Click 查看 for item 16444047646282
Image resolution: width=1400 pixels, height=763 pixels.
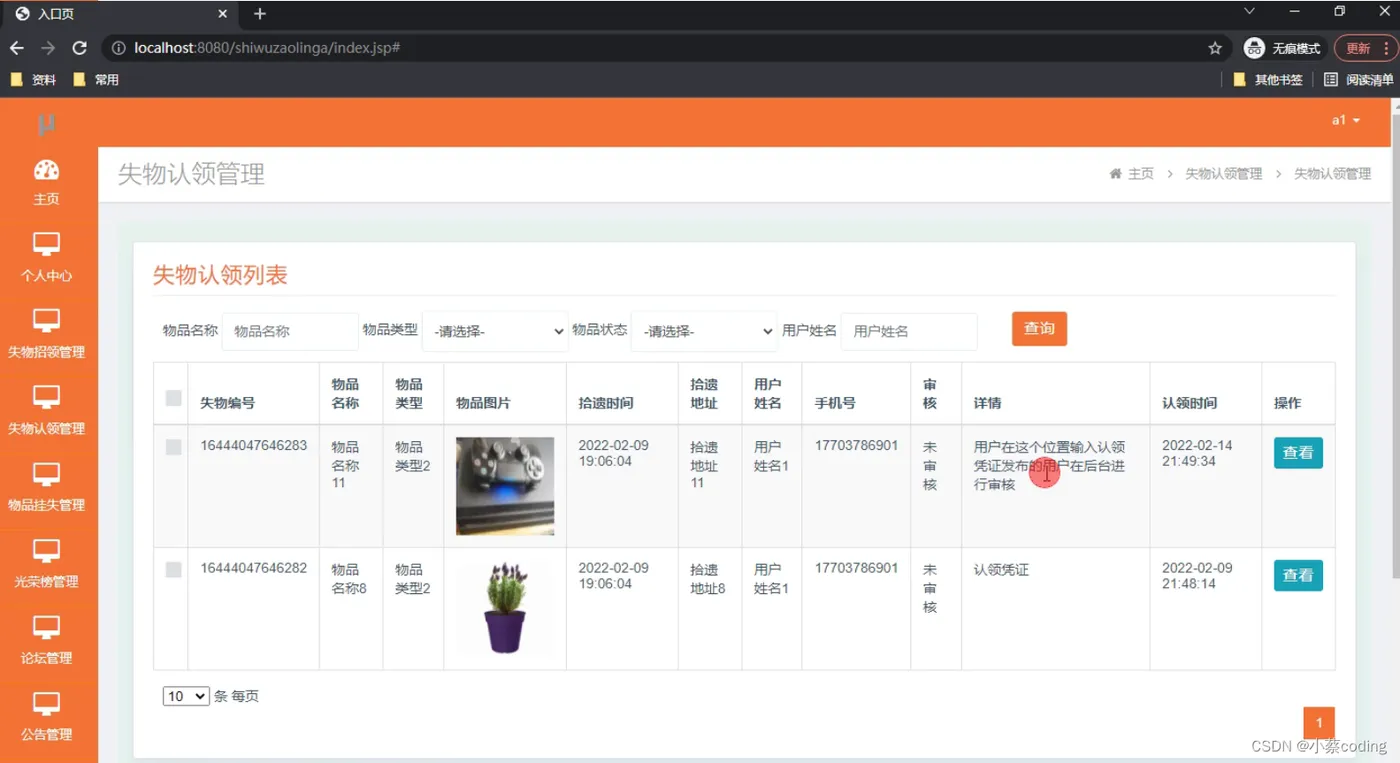coord(1298,576)
